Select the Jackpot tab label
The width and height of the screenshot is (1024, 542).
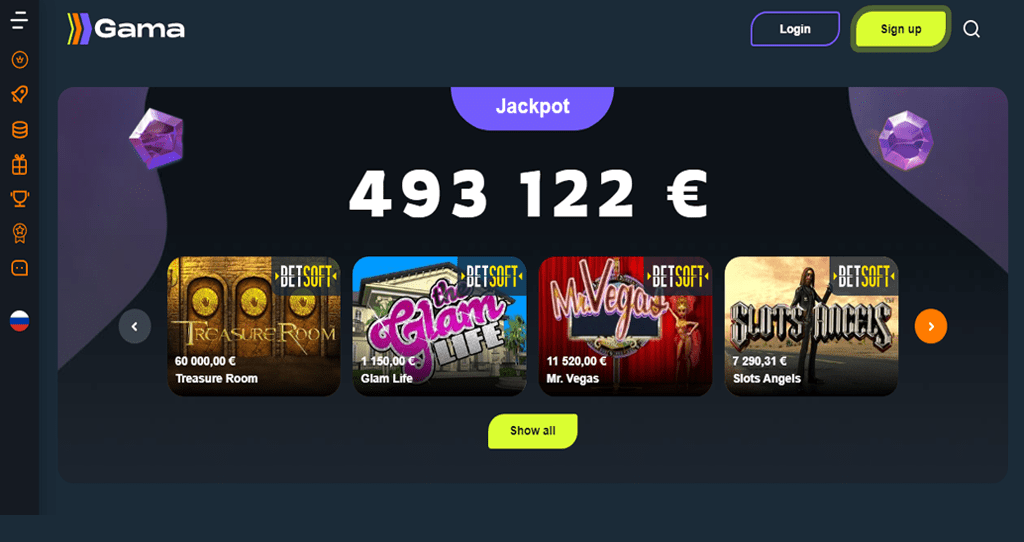coord(532,106)
